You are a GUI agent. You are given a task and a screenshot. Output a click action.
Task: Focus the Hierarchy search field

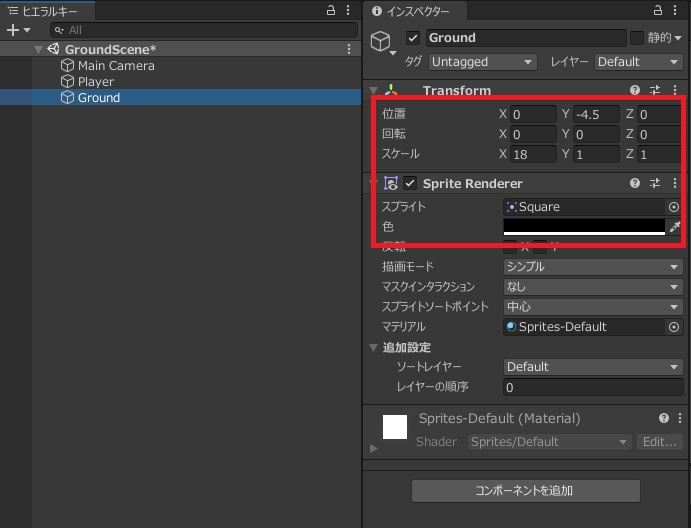coord(204,30)
